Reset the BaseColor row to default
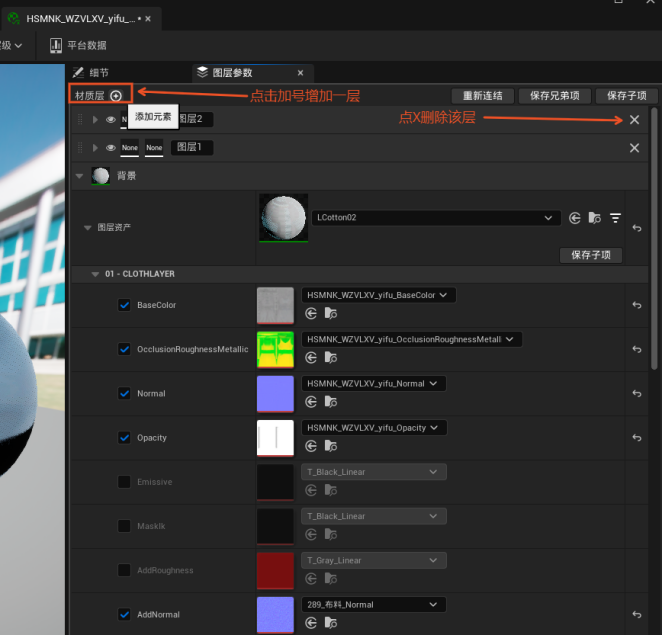 (637, 305)
